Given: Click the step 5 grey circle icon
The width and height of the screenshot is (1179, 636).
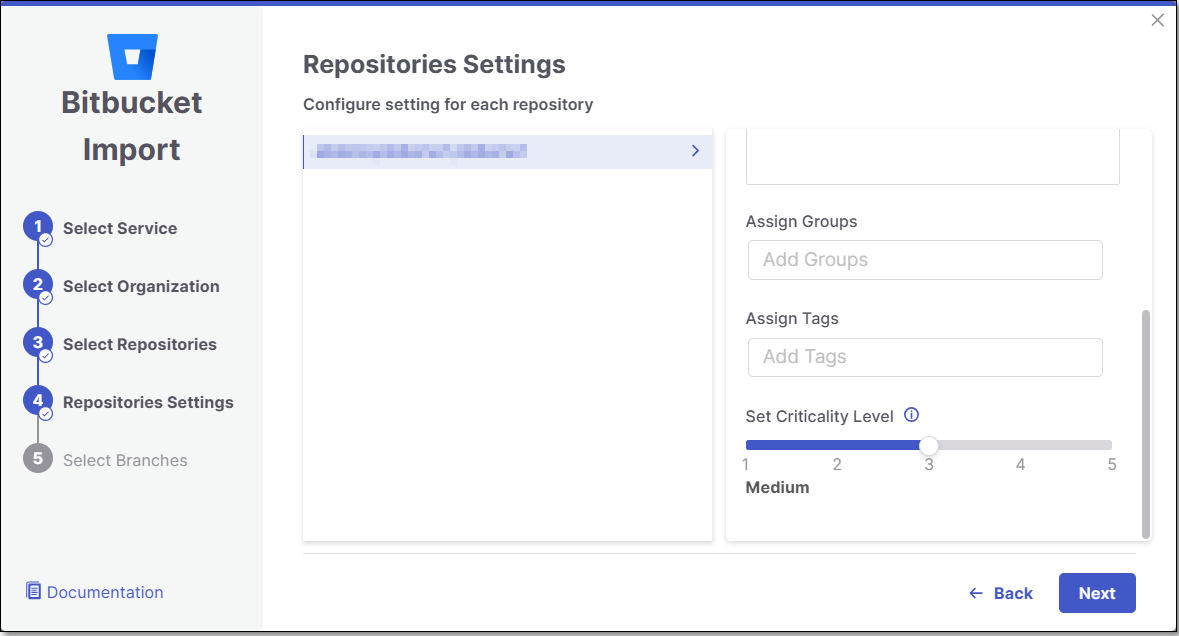Looking at the screenshot, I should click(x=38, y=459).
